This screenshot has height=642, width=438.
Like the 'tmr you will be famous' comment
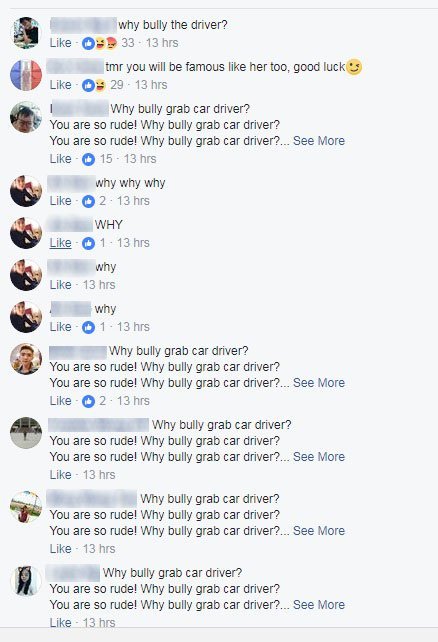[x=60, y=85]
